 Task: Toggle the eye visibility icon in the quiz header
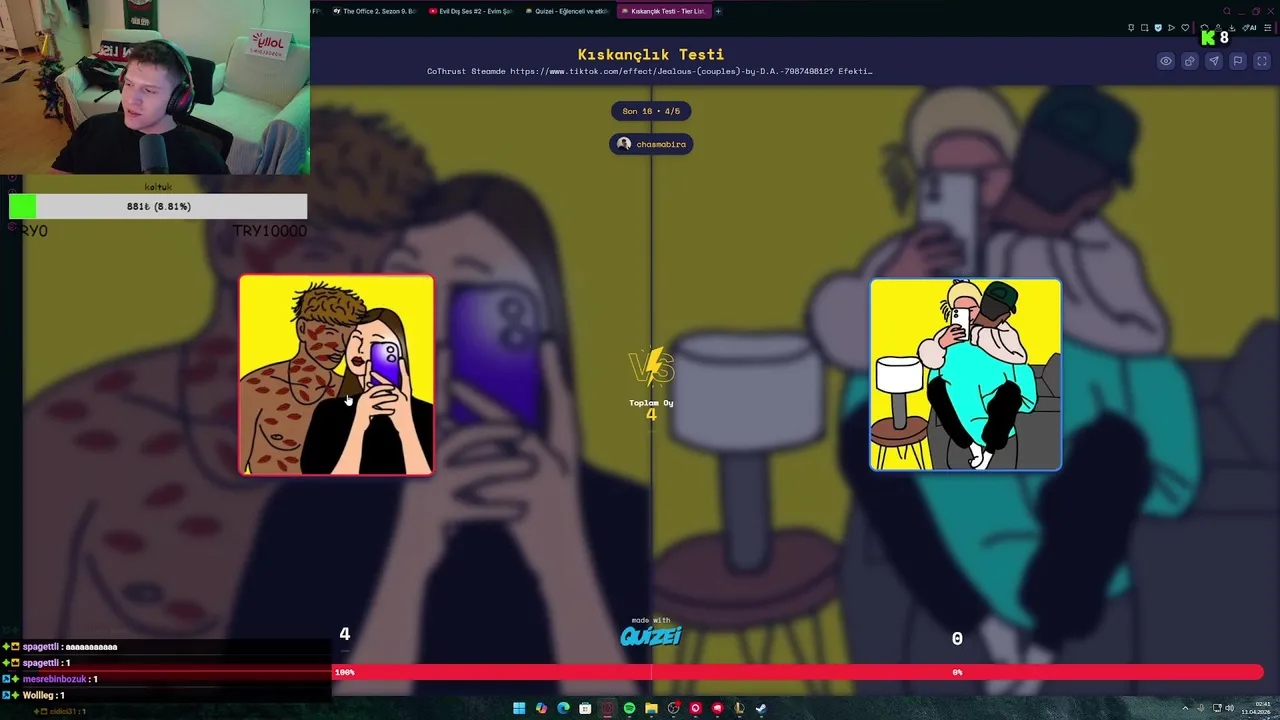tap(1166, 61)
